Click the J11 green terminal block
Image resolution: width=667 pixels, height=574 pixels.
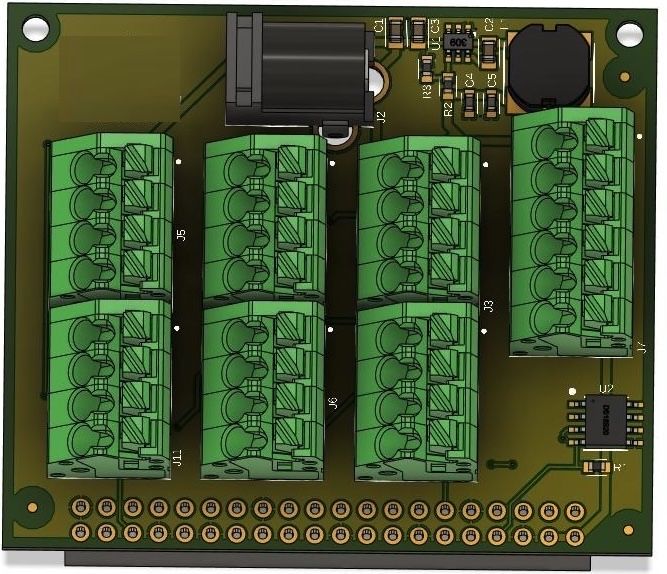click(110, 389)
